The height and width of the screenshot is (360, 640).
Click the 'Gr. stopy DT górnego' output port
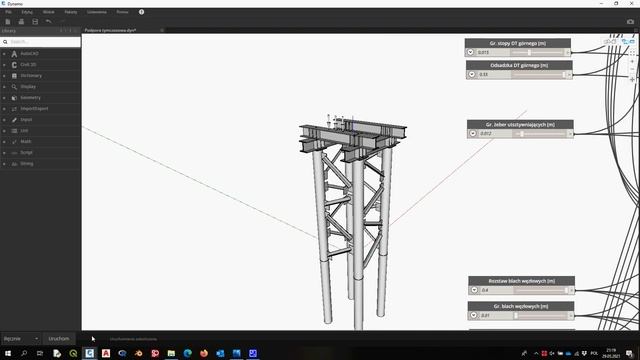pyautogui.click(x=568, y=52)
